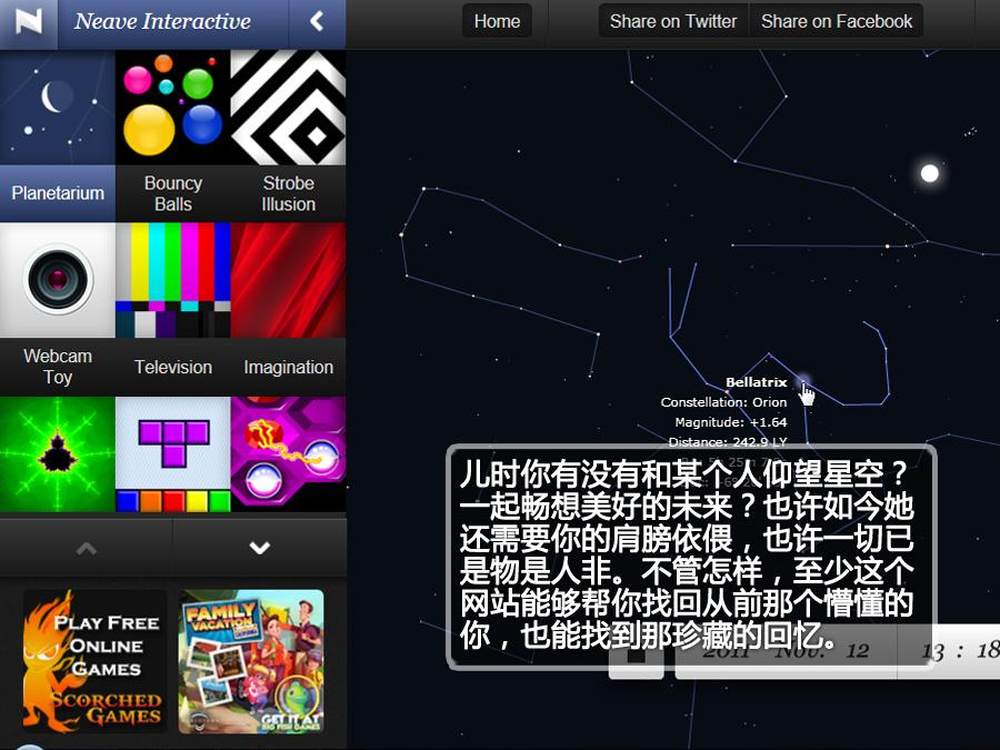Open the Imagination red waves icon

tap(288, 280)
